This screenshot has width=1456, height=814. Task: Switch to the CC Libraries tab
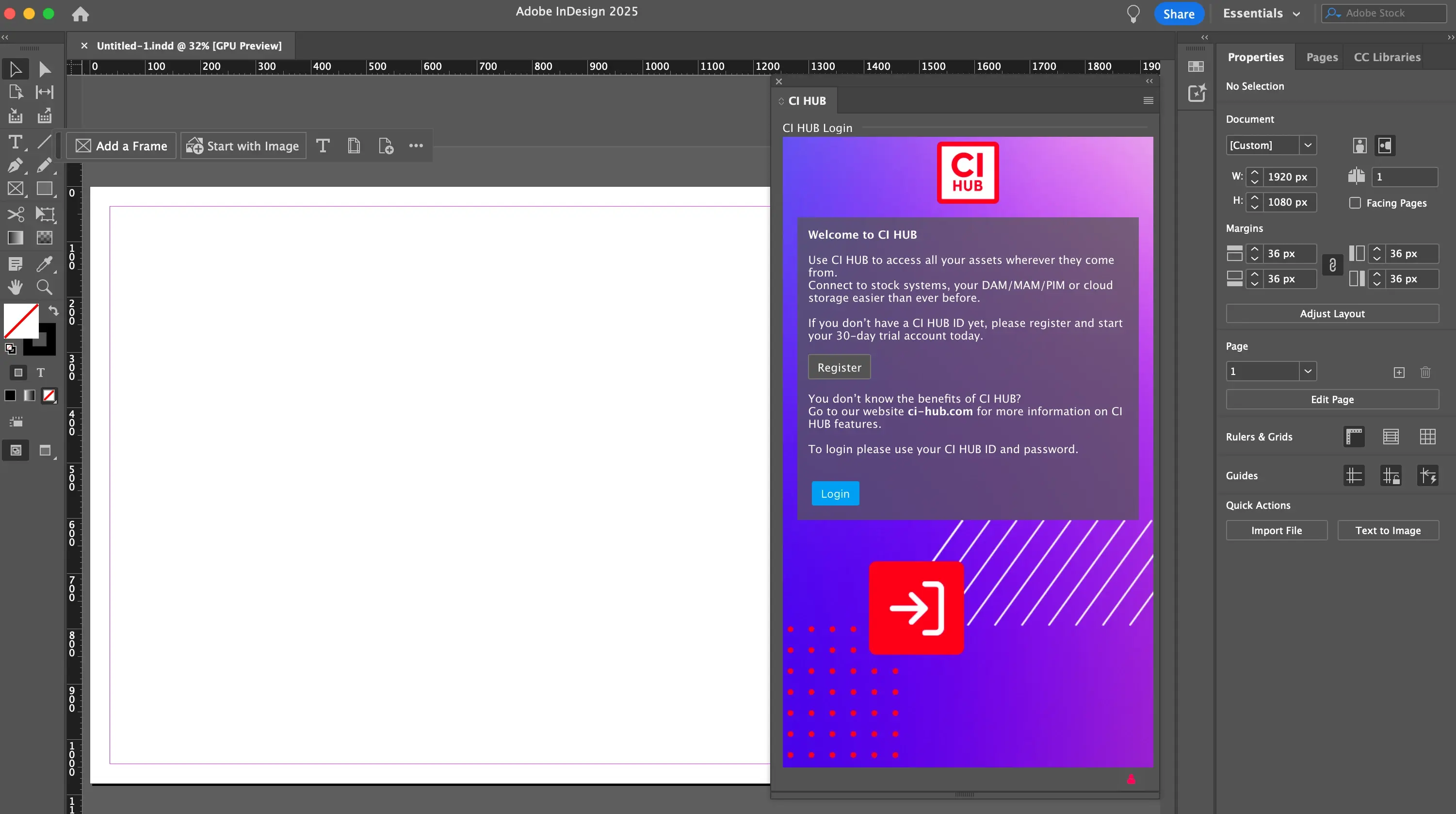[x=1387, y=57]
